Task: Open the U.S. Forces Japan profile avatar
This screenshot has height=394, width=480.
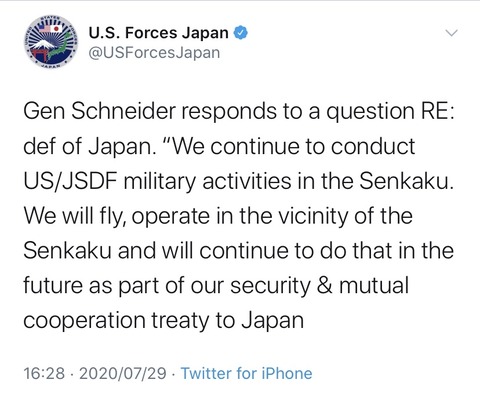Action: (51, 42)
